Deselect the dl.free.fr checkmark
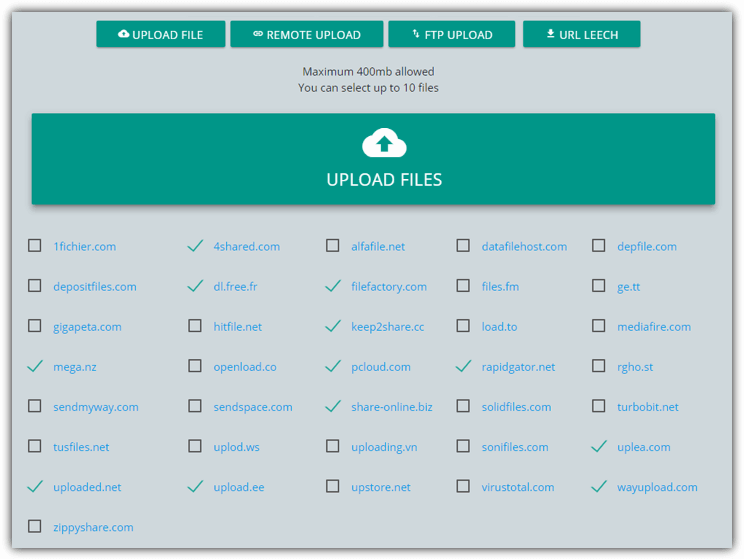Viewport: 744px width, 559px height. (x=195, y=286)
